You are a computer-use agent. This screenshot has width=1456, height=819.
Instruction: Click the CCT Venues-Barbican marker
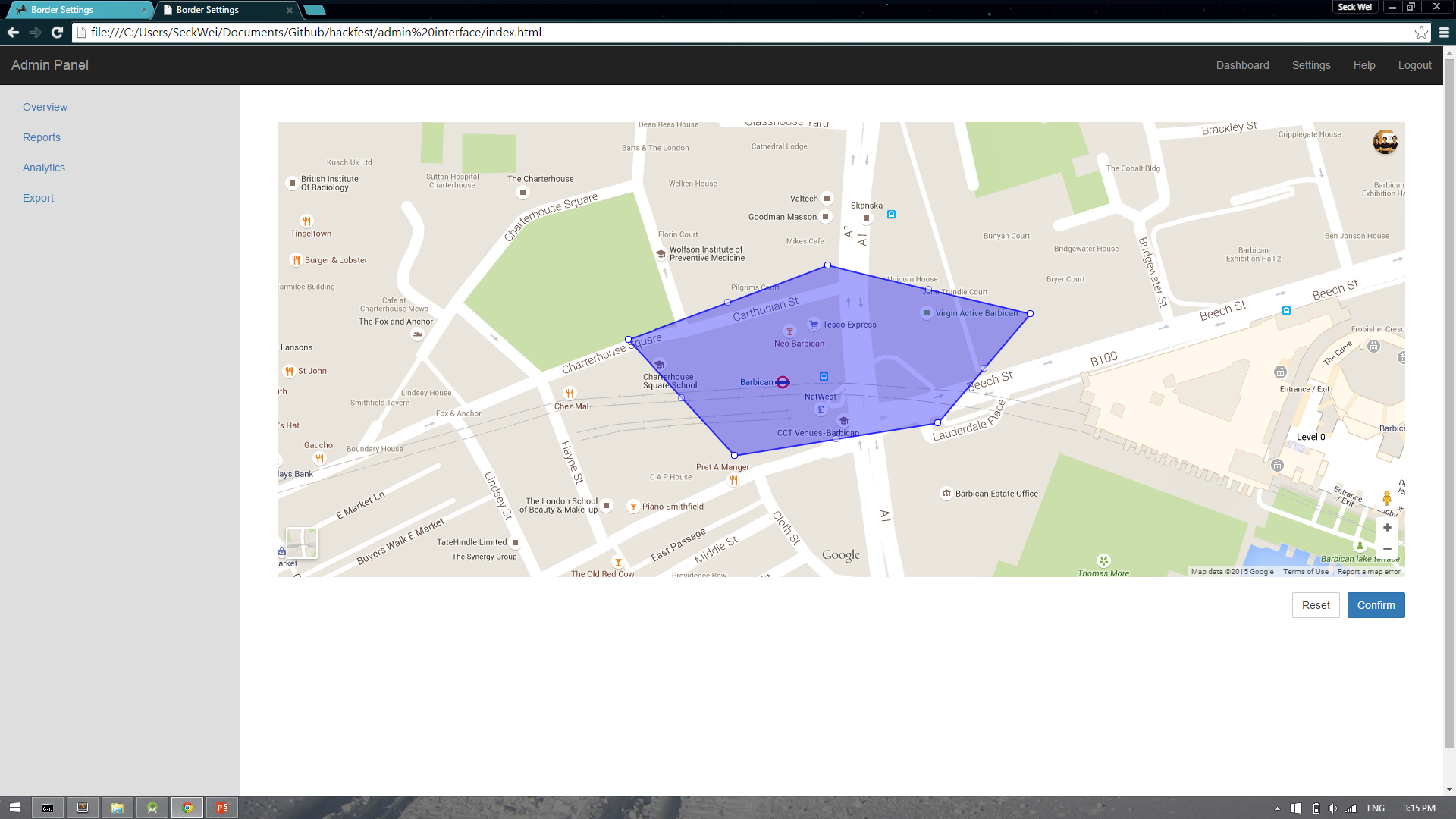843,421
